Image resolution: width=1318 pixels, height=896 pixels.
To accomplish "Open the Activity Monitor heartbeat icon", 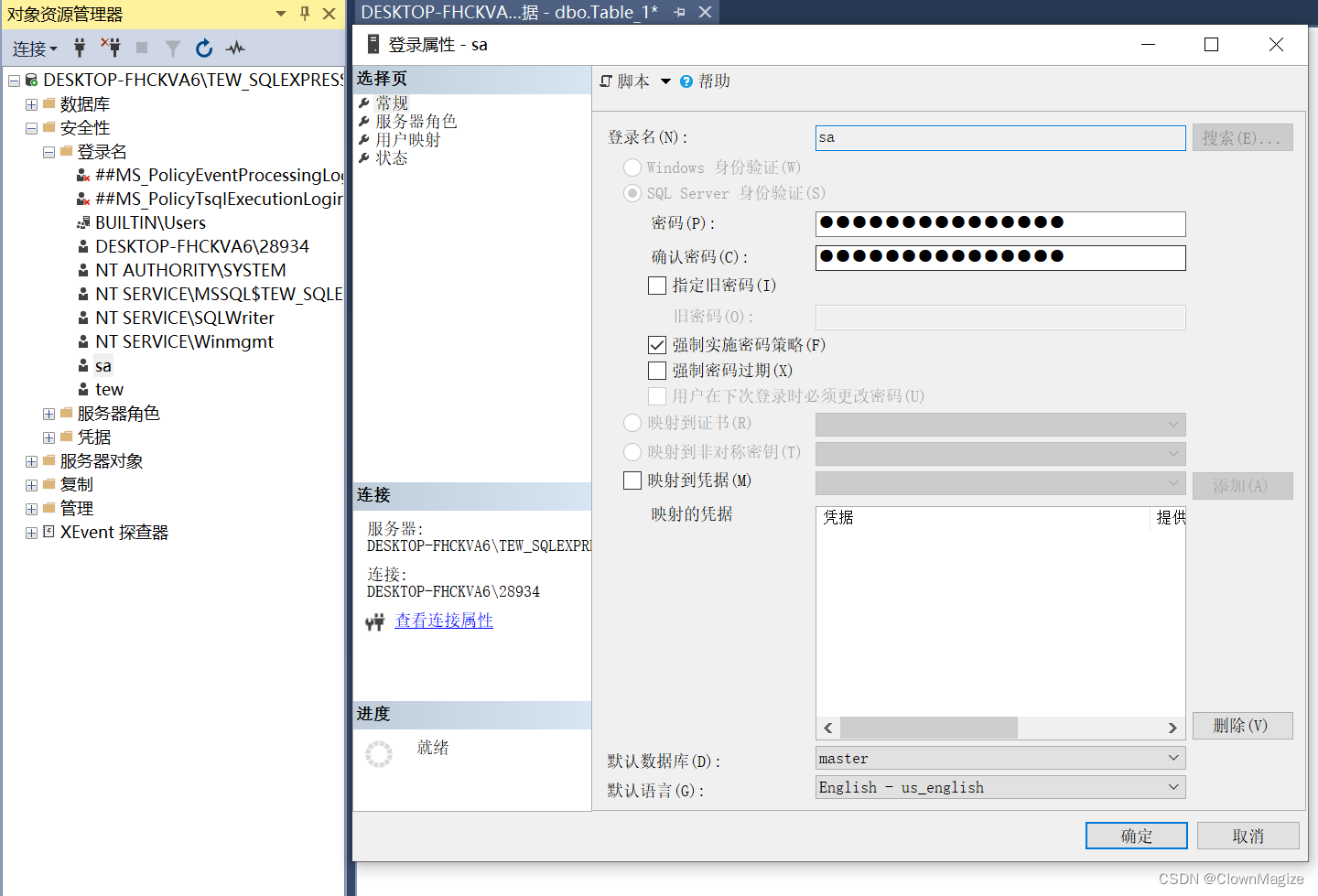I will [x=234, y=49].
